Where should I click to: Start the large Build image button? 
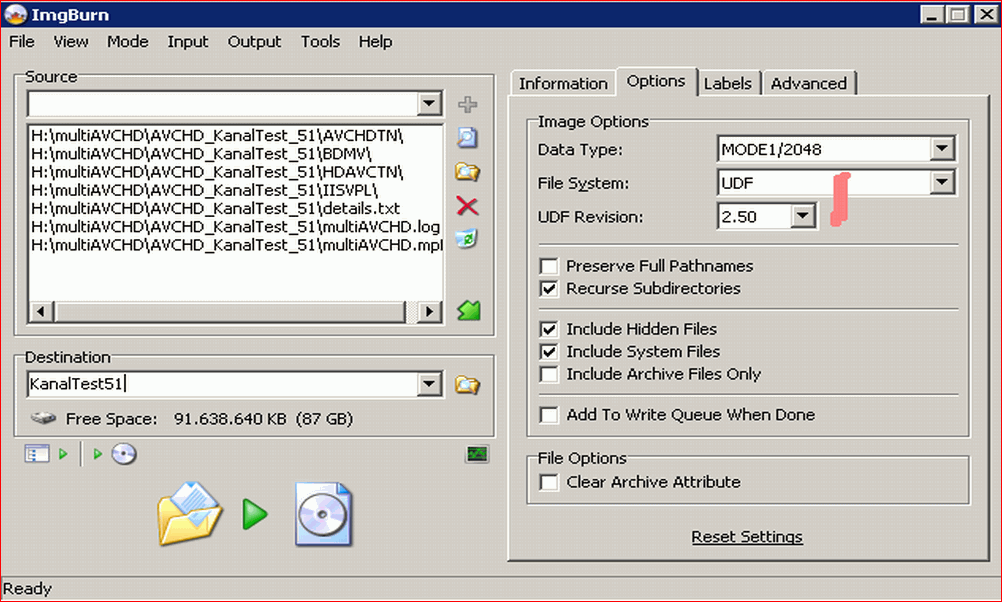(255, 515)
